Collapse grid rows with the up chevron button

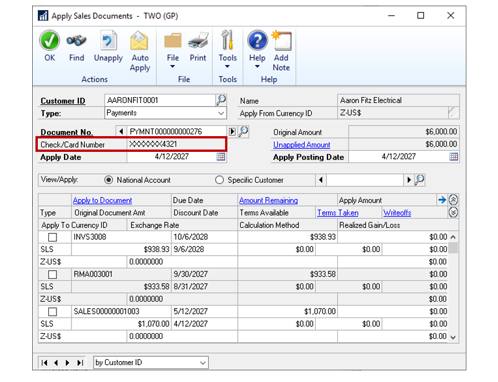pos(453,200)
